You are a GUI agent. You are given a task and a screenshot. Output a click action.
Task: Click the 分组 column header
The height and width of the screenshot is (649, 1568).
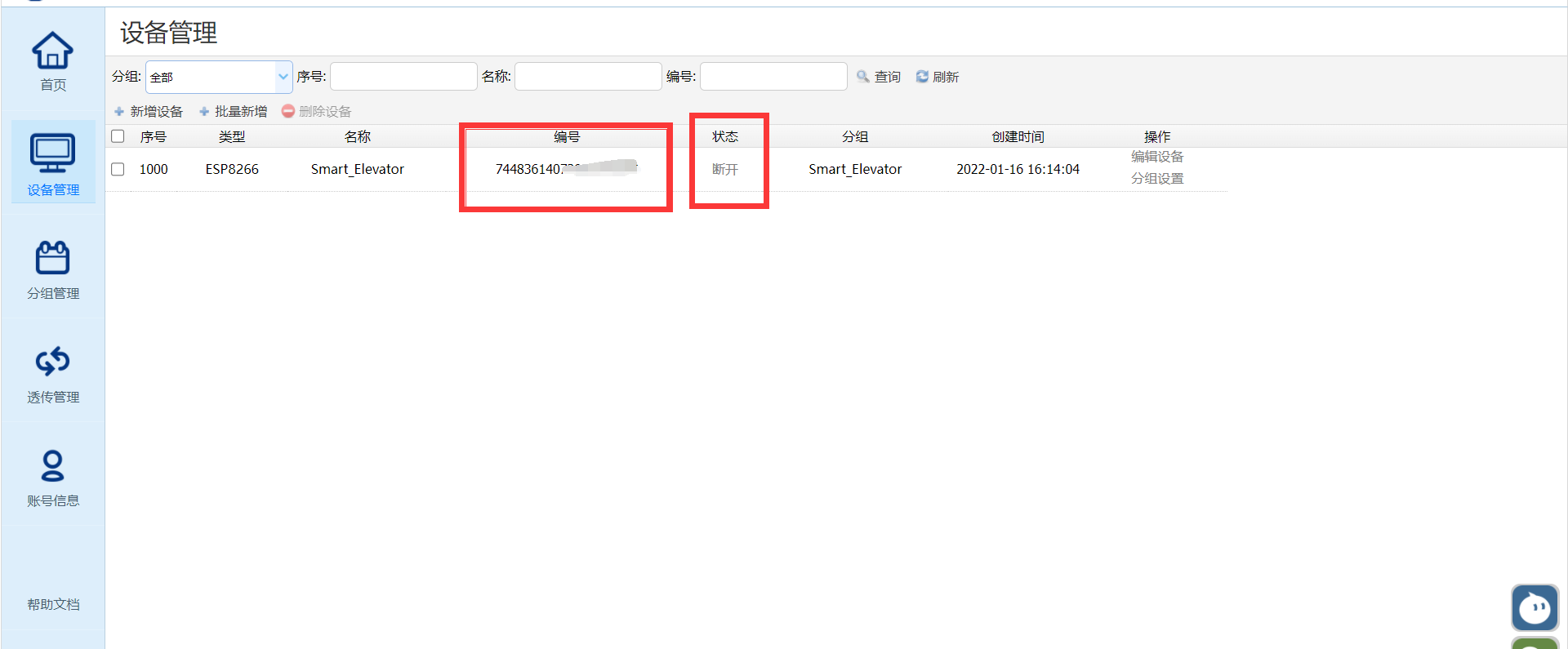[855, 137]
